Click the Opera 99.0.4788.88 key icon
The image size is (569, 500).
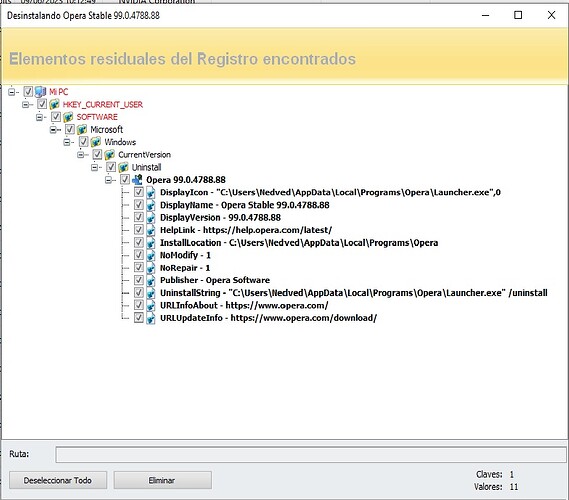click(137, 180)
